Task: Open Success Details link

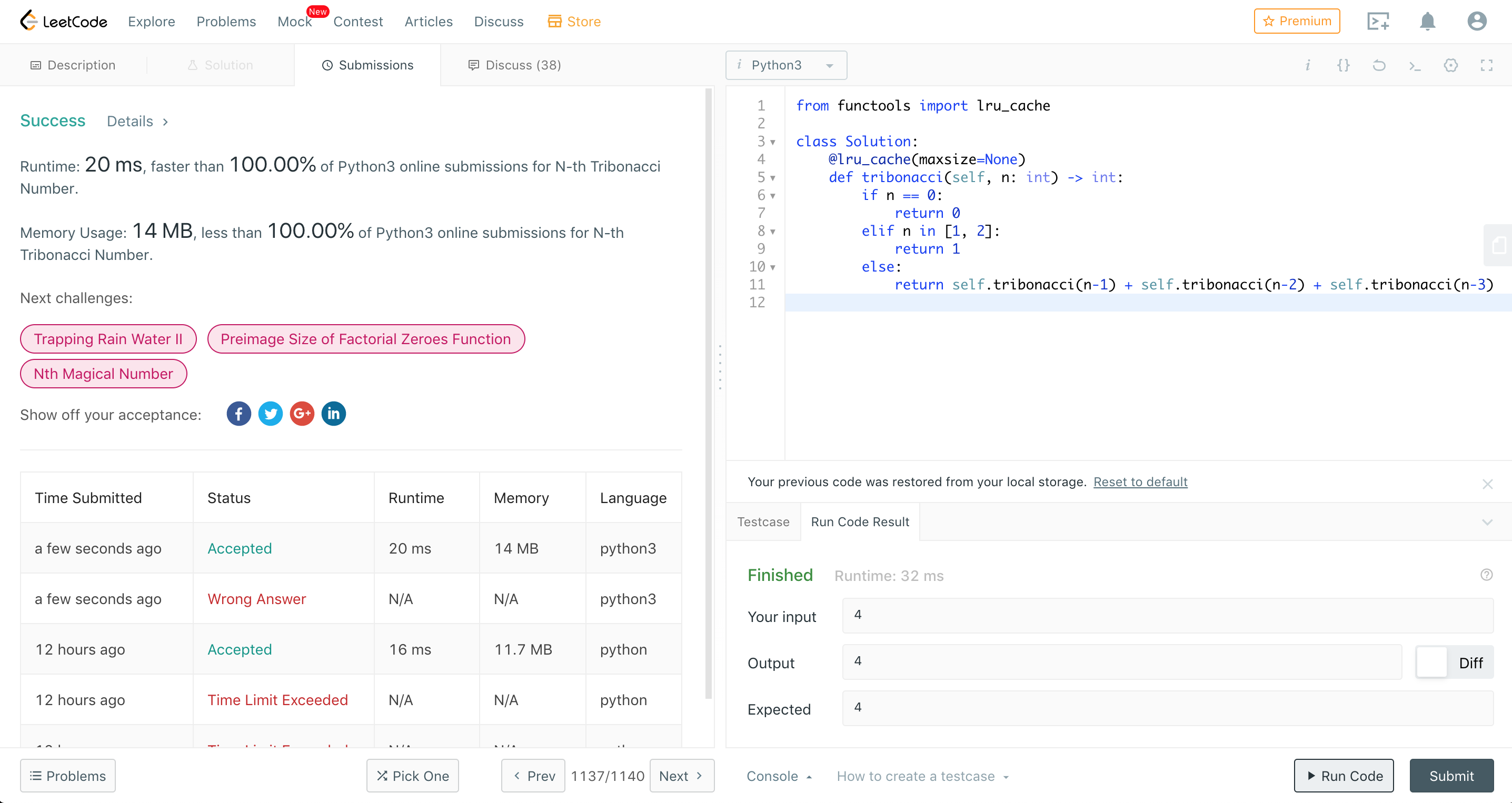Action: pos(137,122)
